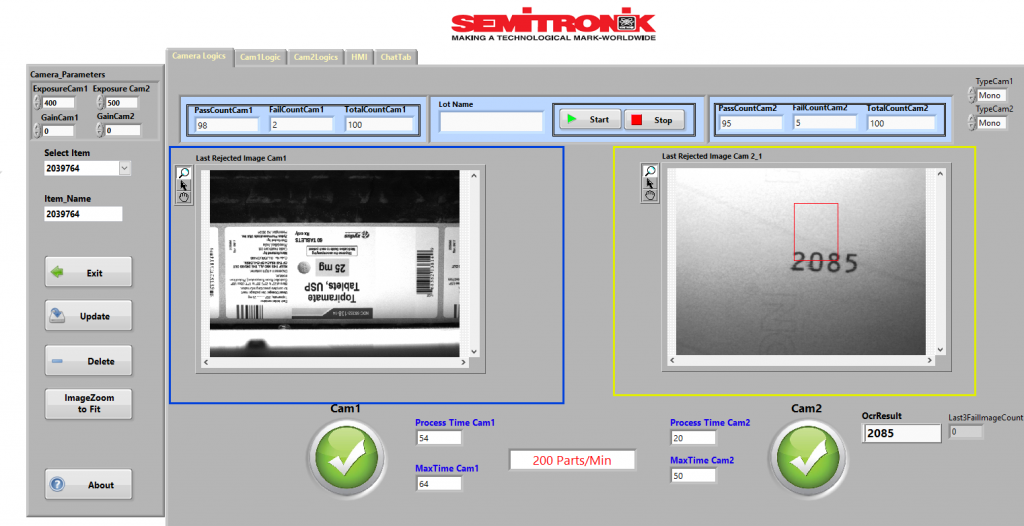Select the pointer tool in Cam1 image viewer
This screenshot has height=526, width=1024.
184,185
